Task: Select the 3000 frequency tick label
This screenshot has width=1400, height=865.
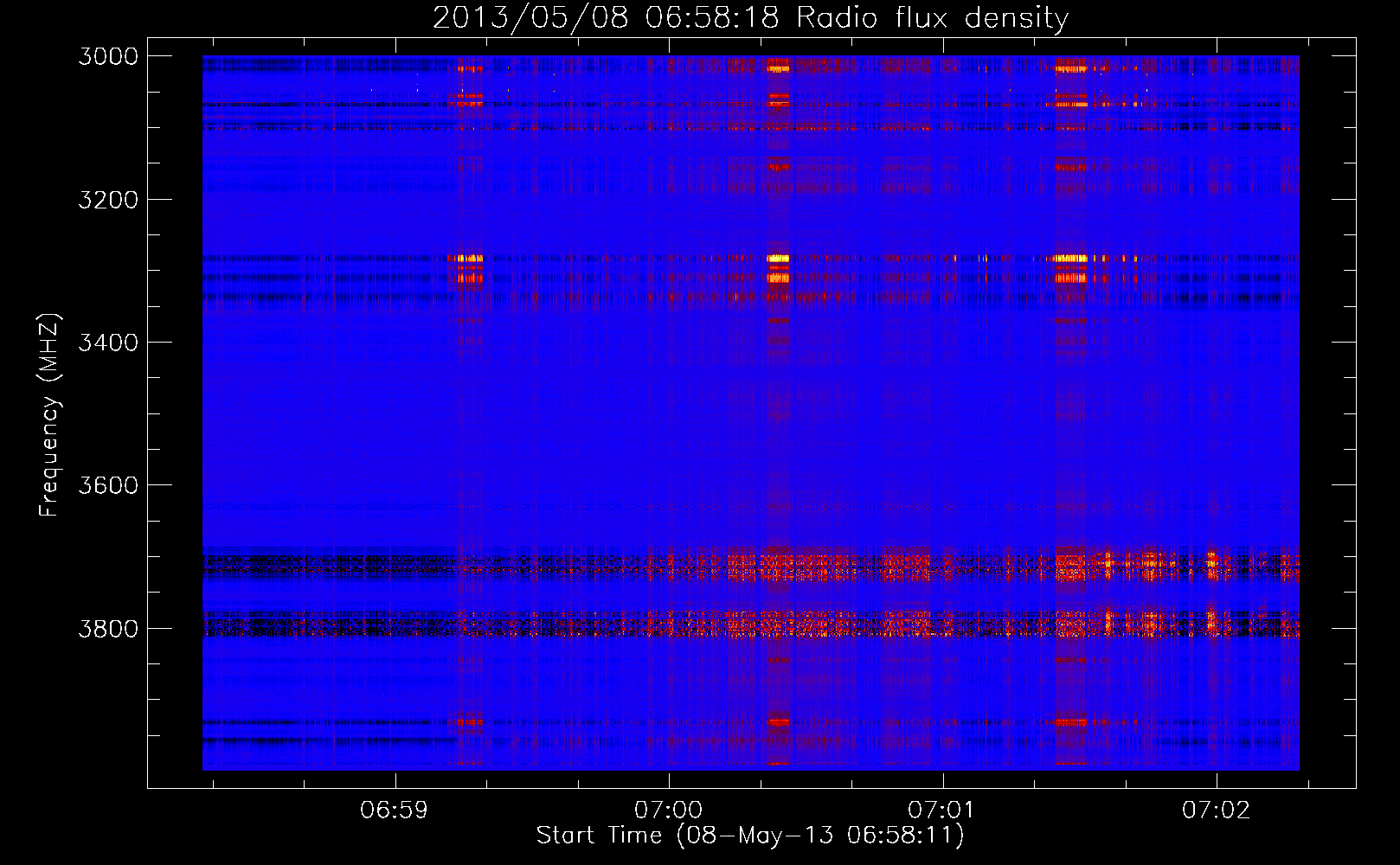Action: [108, 56]
